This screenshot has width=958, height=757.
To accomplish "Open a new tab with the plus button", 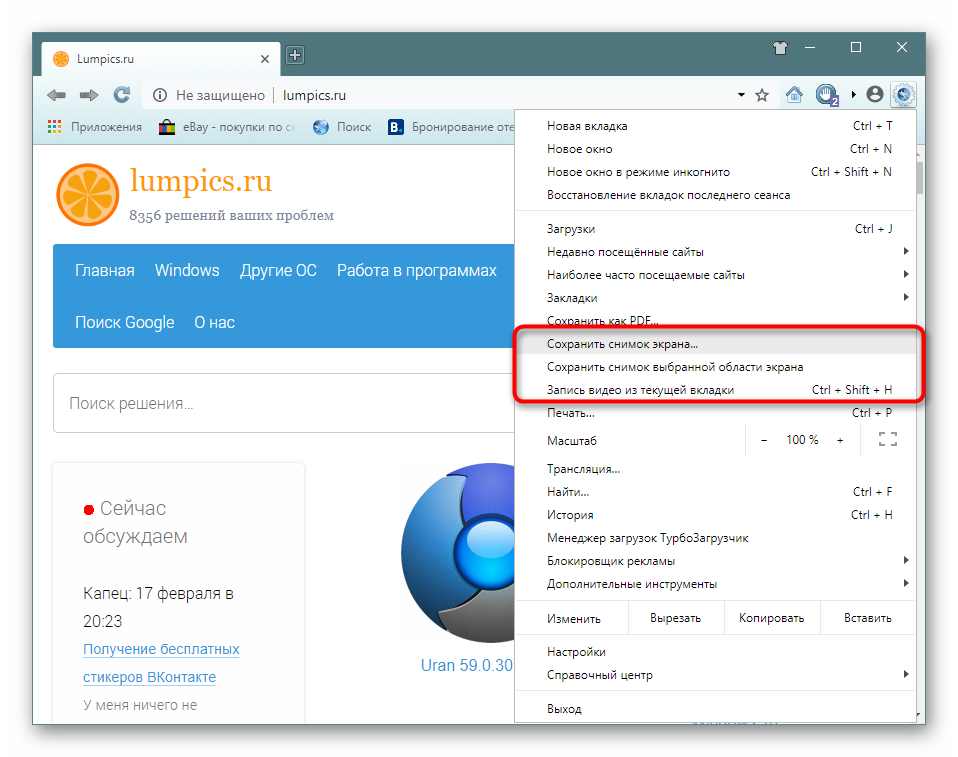I will [295, 56].
